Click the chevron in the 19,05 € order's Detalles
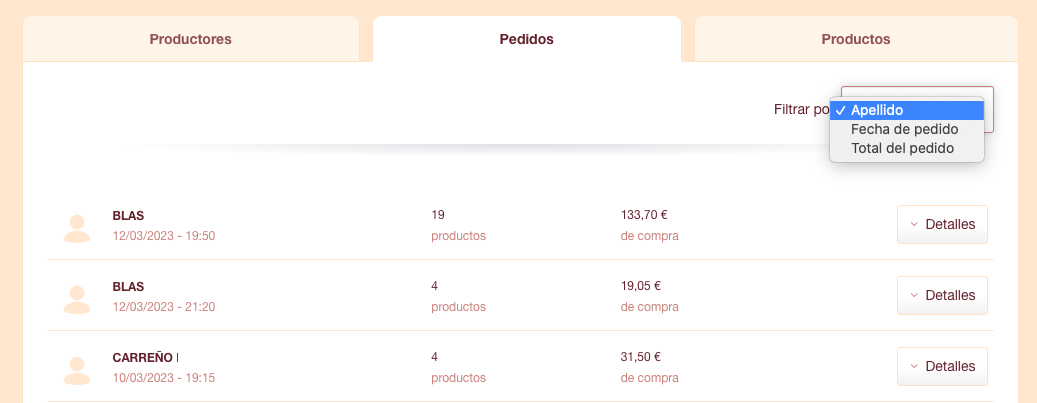 coord(914,295)
